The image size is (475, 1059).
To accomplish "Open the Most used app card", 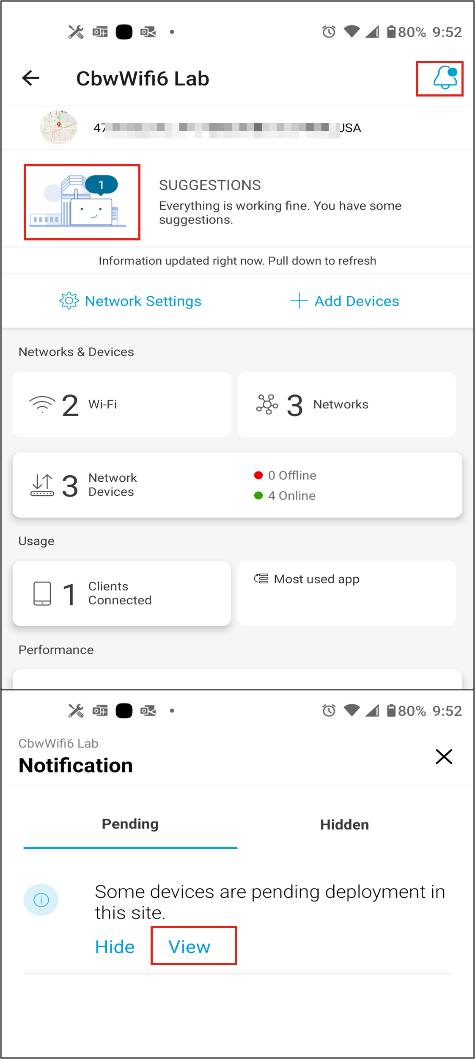I will 347,593.
